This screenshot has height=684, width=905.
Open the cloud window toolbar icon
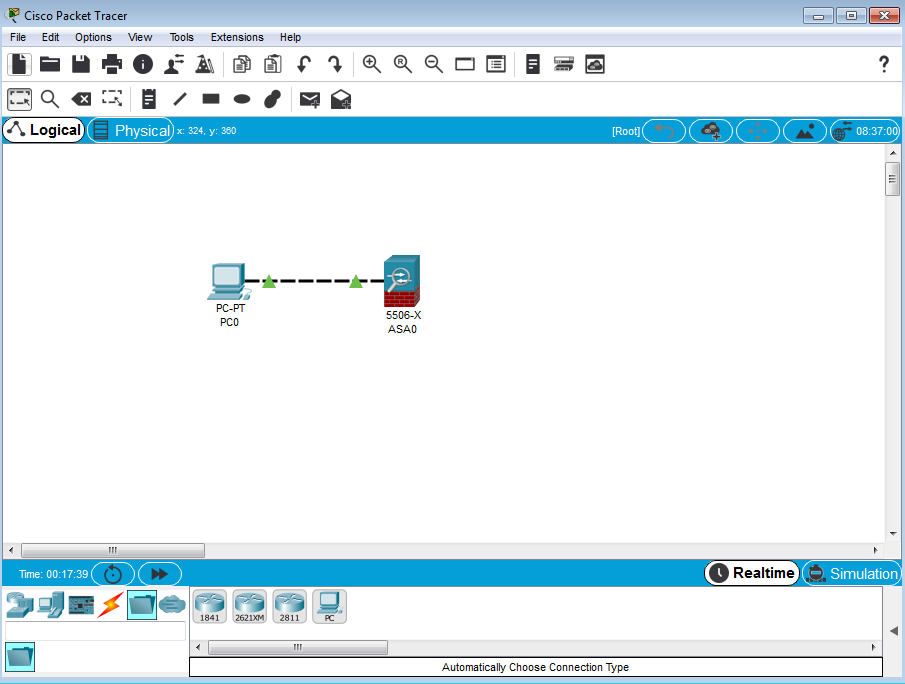594,64
